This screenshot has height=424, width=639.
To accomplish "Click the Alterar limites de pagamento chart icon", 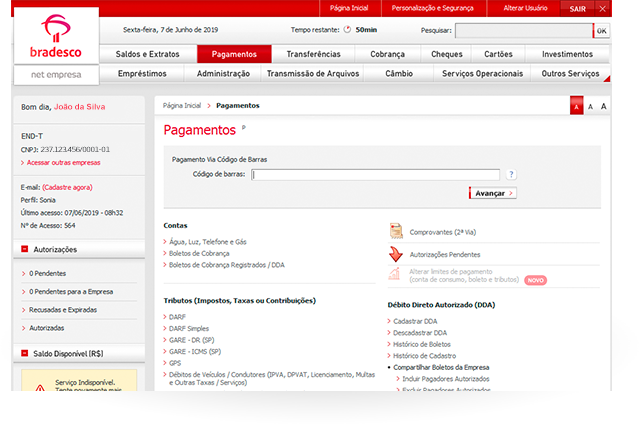I will coord(396,275).
